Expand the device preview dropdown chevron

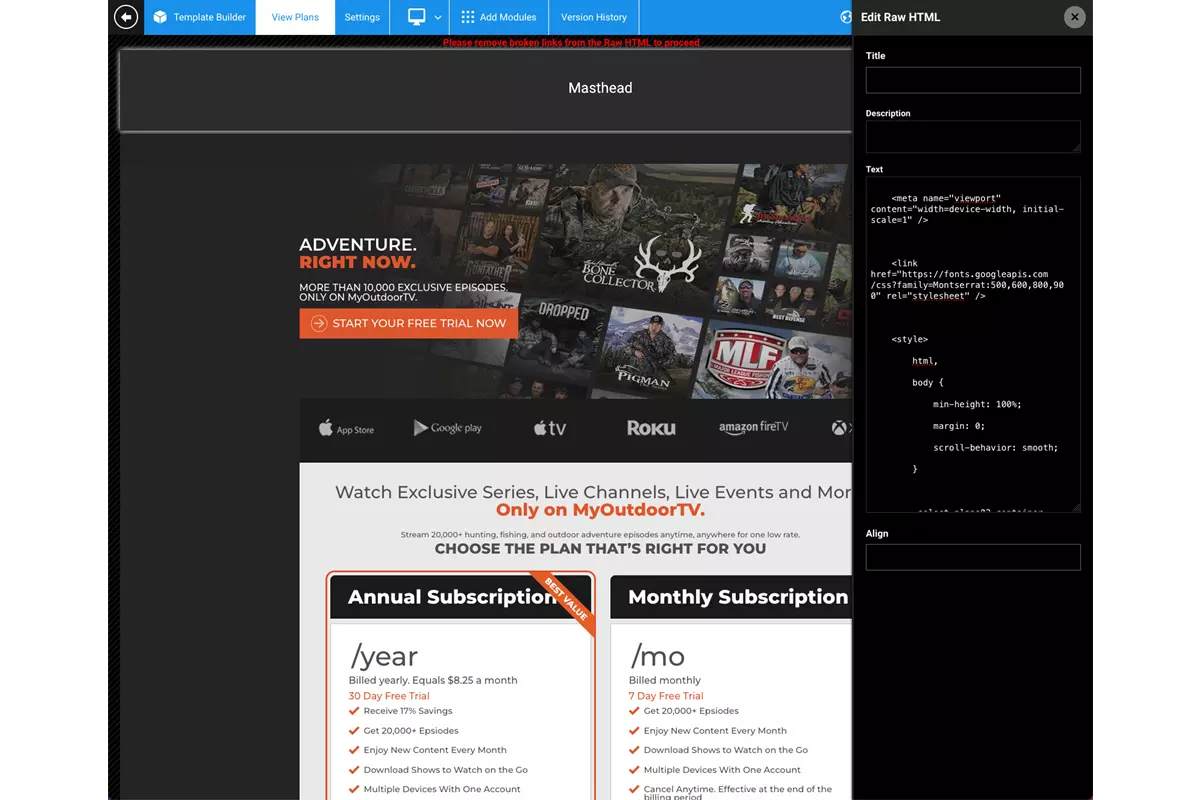click(438, 17)
